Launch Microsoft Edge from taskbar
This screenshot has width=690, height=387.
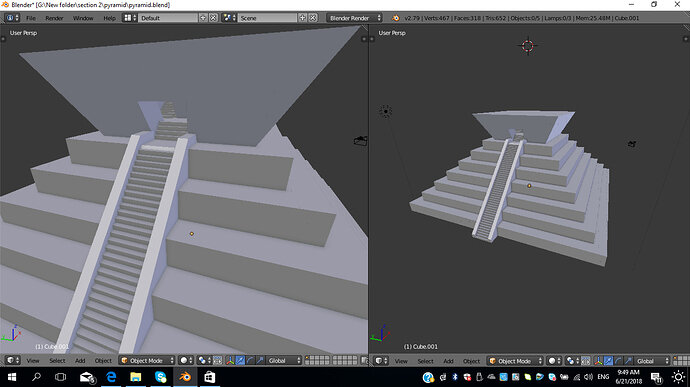(x=111, y=377)
